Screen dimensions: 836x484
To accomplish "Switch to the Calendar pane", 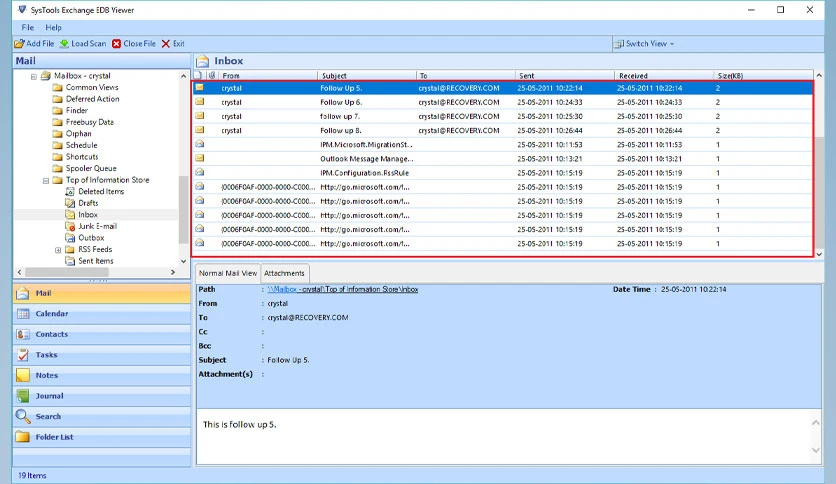I will (x=101, y=314).
